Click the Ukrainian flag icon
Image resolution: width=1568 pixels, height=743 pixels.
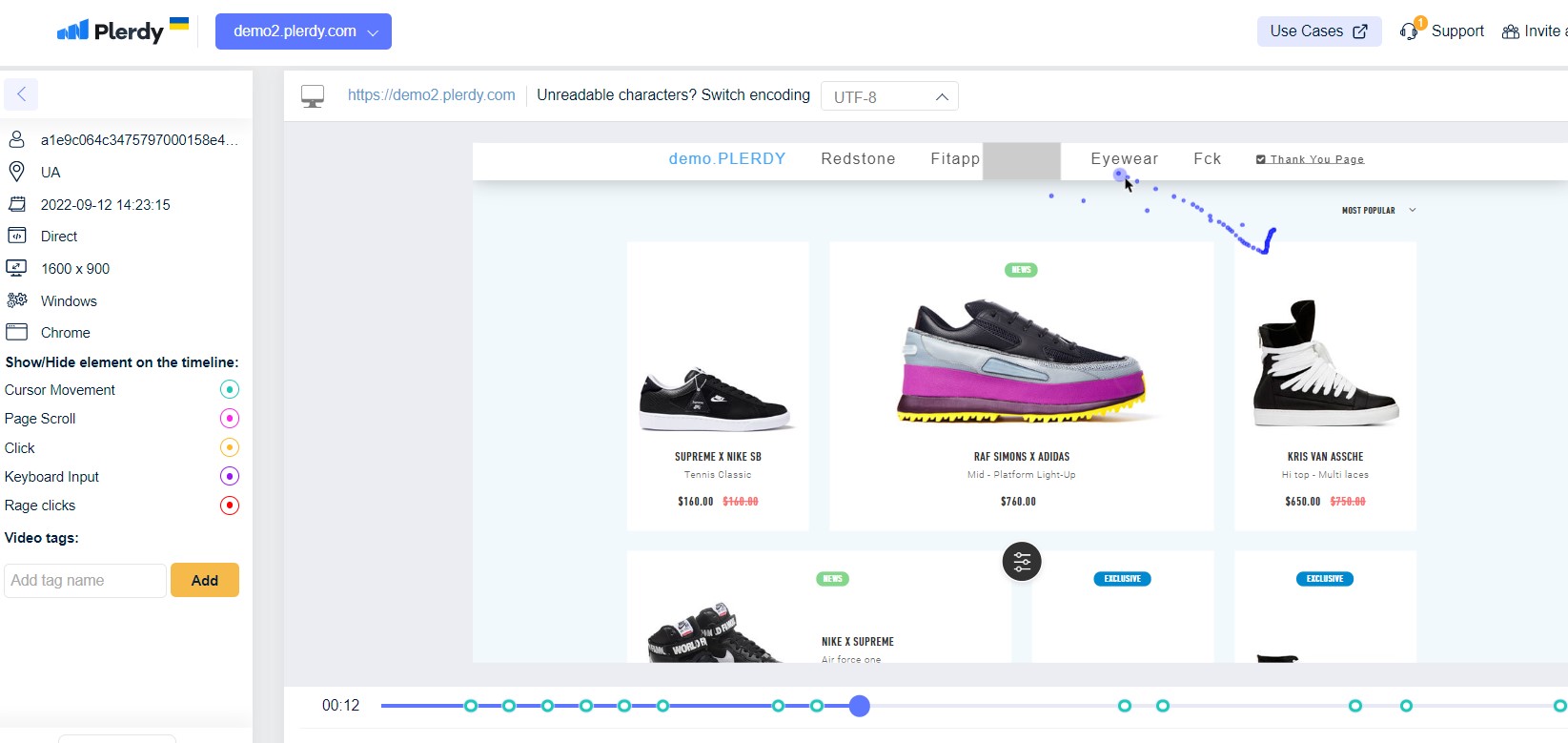[x=179, y=24]
